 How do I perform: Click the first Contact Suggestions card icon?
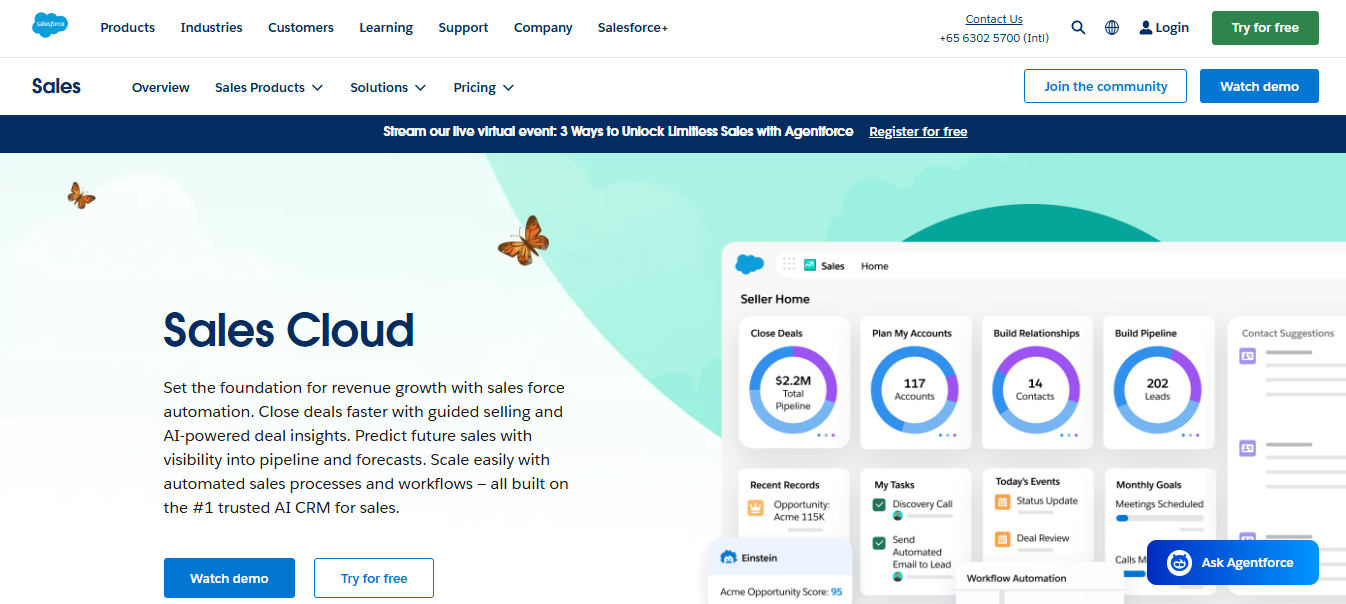point(1247,355)
